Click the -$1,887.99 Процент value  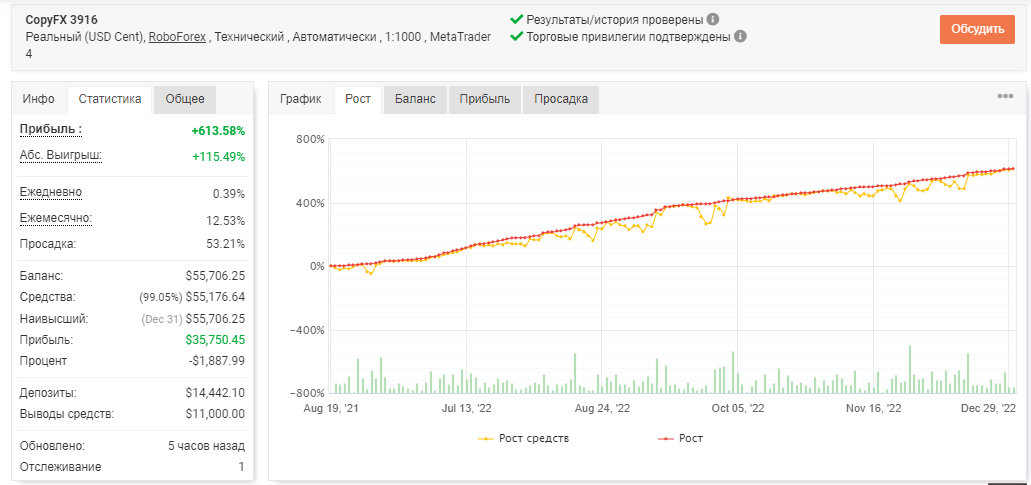pyautogui.click(x=216, y=361)
